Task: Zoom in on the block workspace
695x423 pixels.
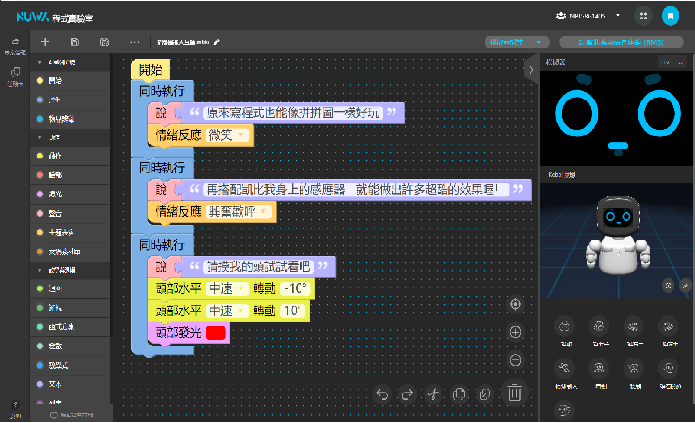Action: tap(515, 332)
